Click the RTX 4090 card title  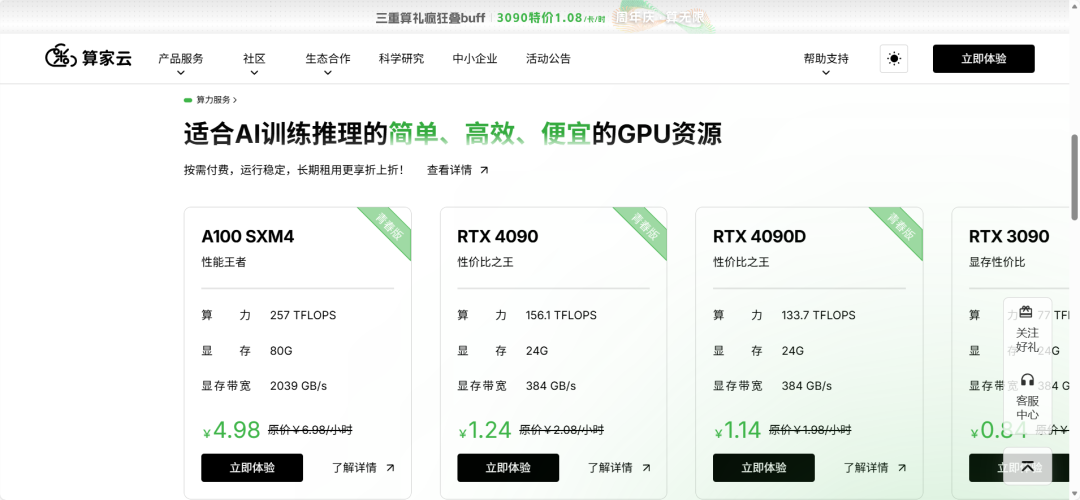[x=498, y=236]
